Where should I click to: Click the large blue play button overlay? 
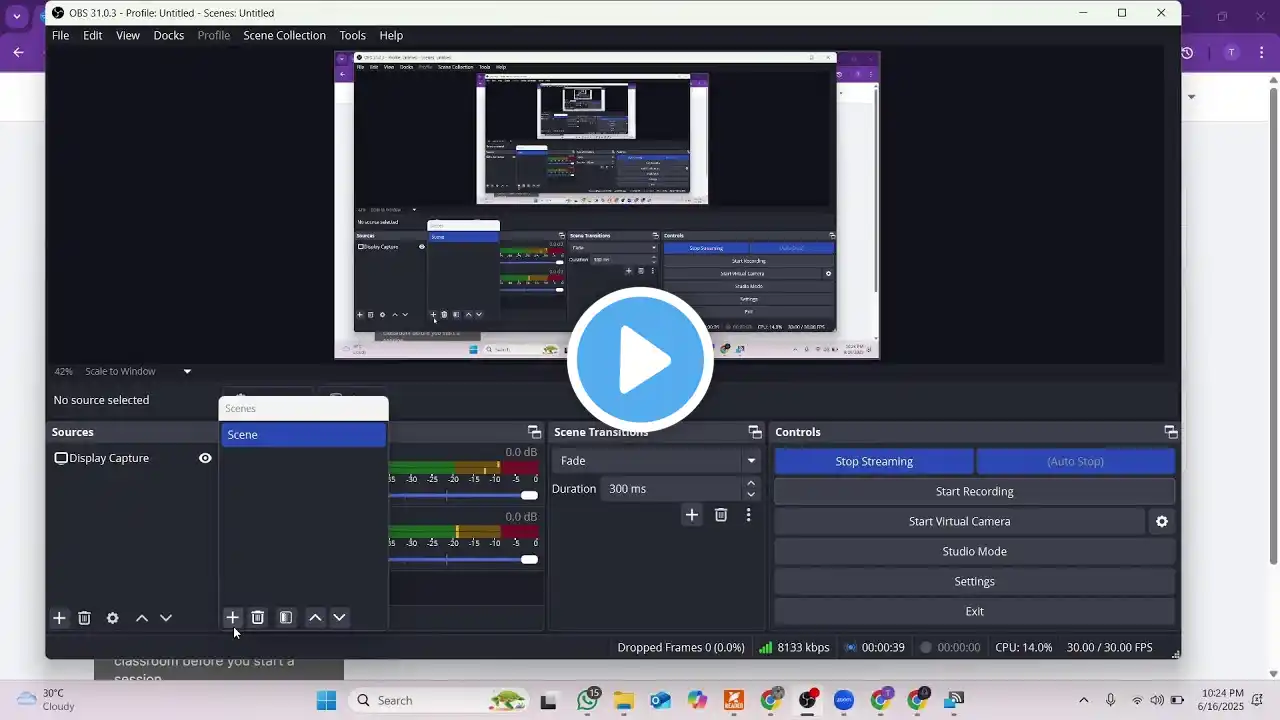(640, 360)
